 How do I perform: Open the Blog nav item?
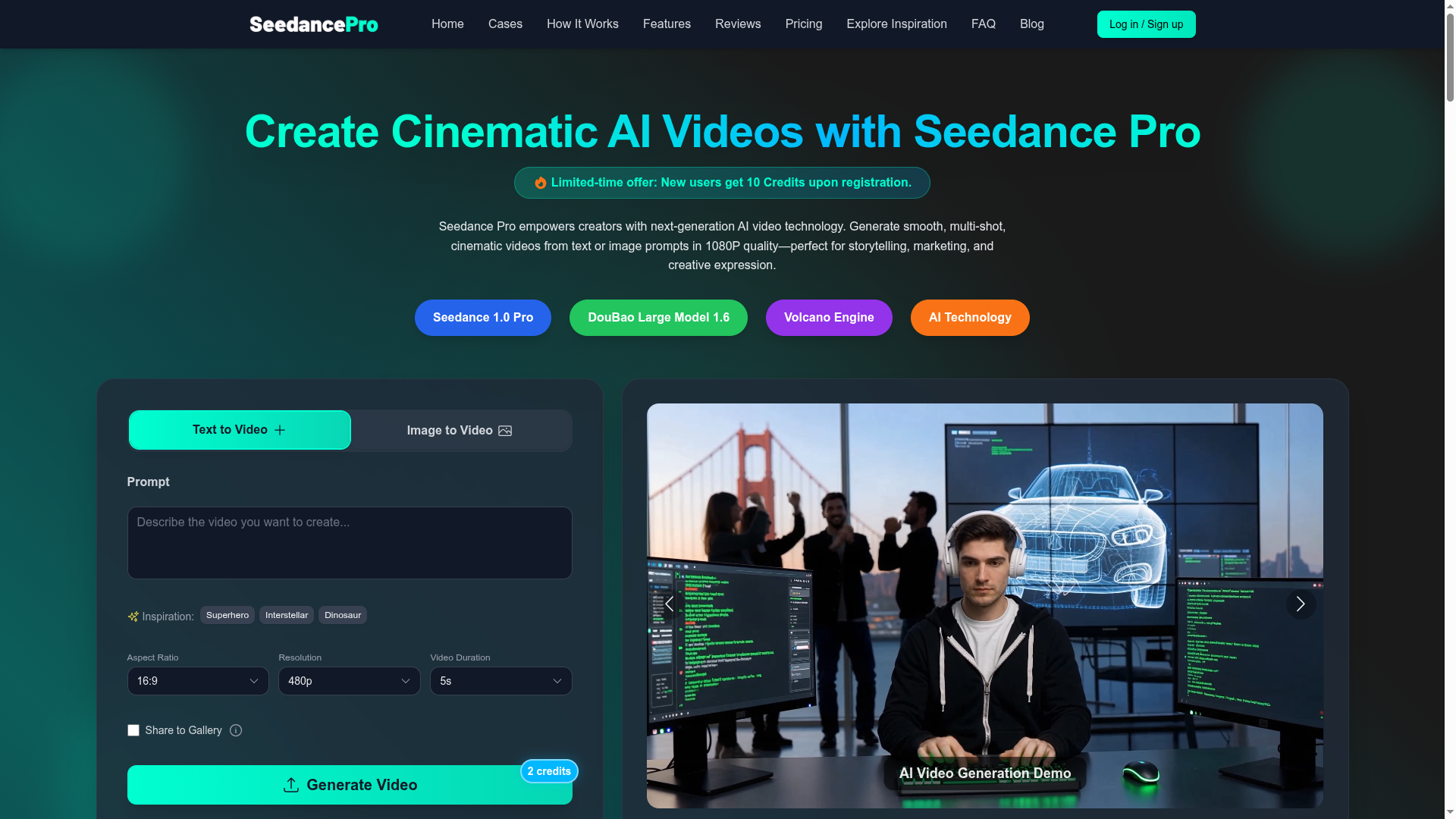(1032, 24)
